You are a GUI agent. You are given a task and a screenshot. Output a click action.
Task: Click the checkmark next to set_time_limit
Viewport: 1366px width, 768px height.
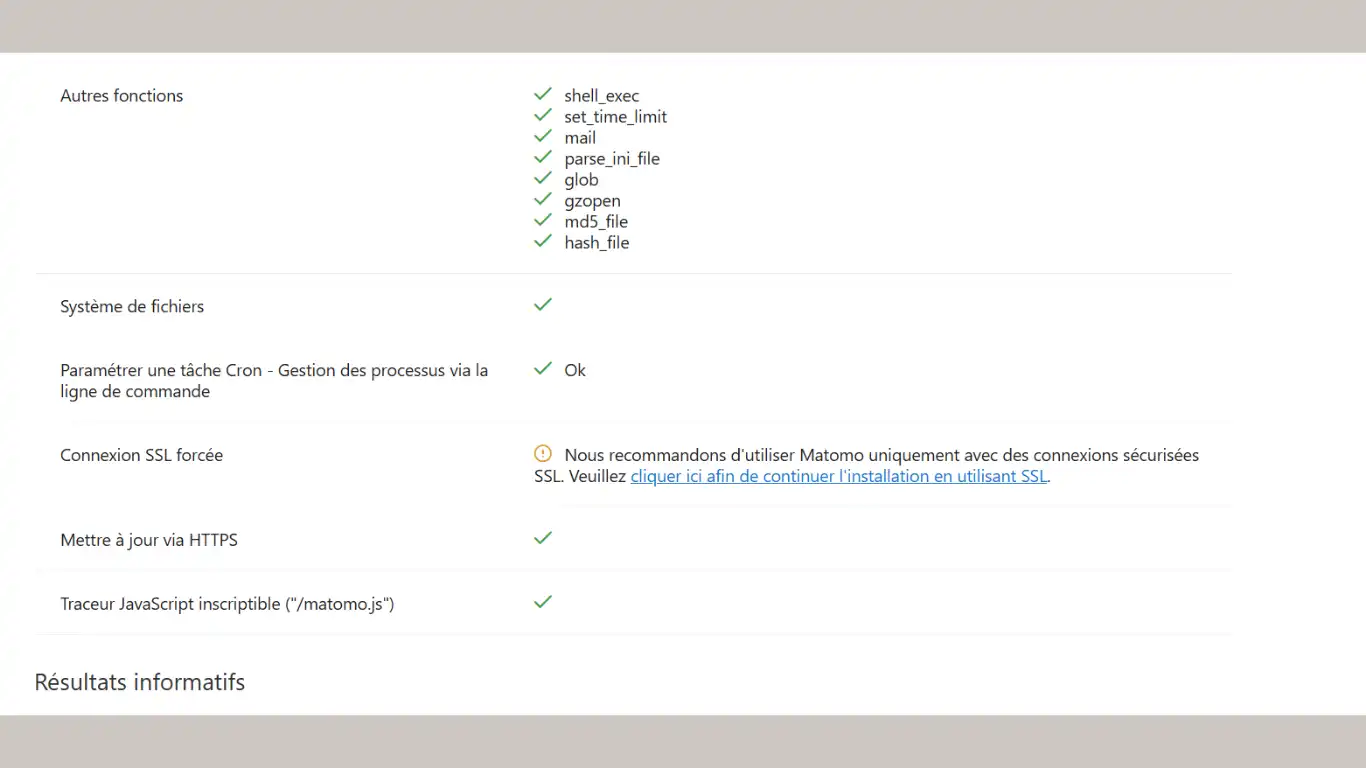click(543, 115)
